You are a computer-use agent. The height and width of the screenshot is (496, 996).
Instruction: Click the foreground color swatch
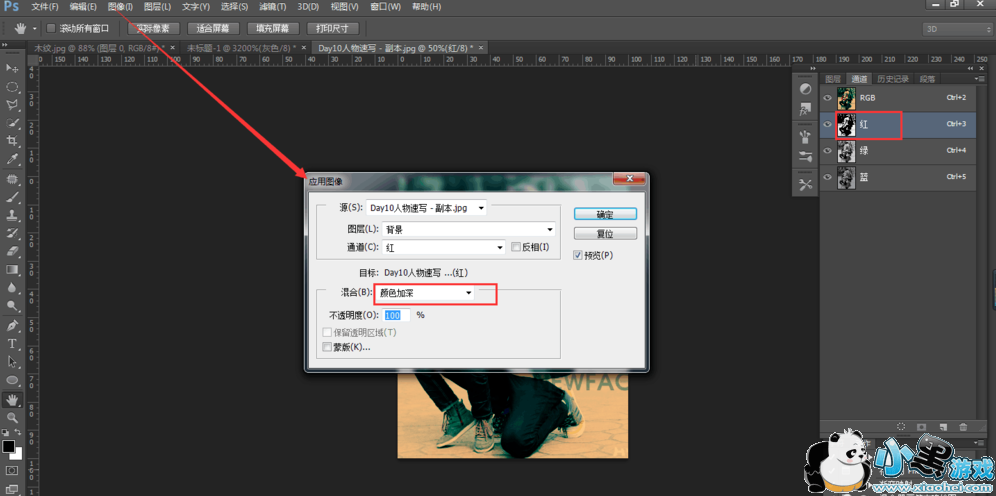pos(8,446)
